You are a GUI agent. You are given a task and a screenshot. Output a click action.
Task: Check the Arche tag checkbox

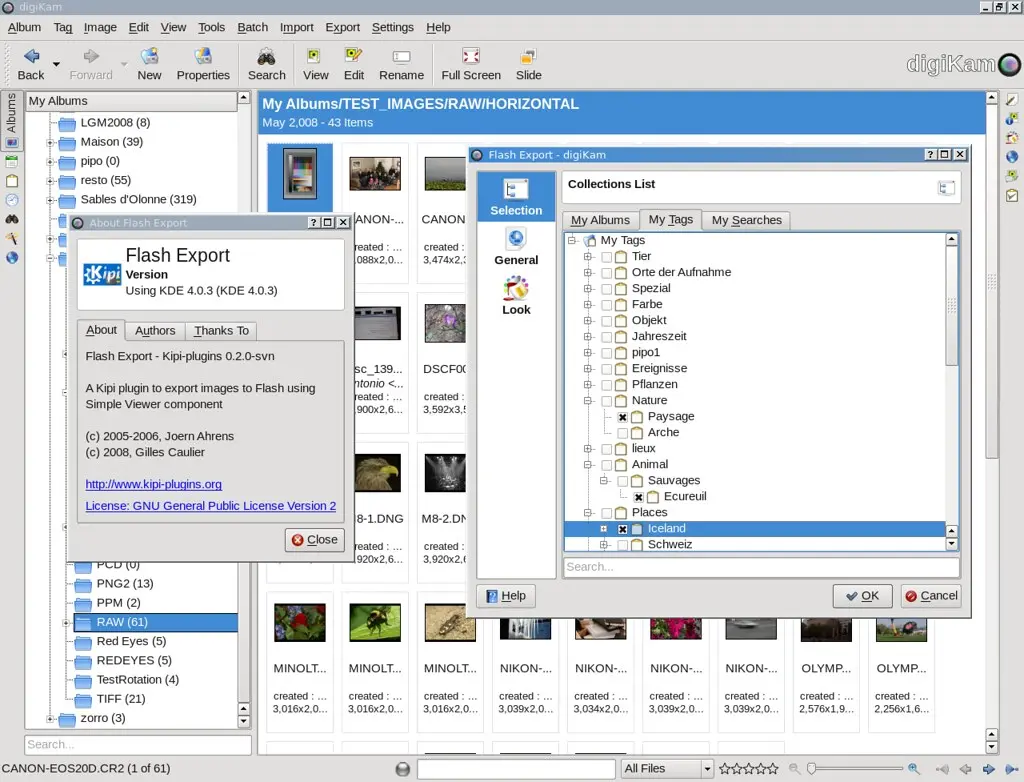[623, 433]
